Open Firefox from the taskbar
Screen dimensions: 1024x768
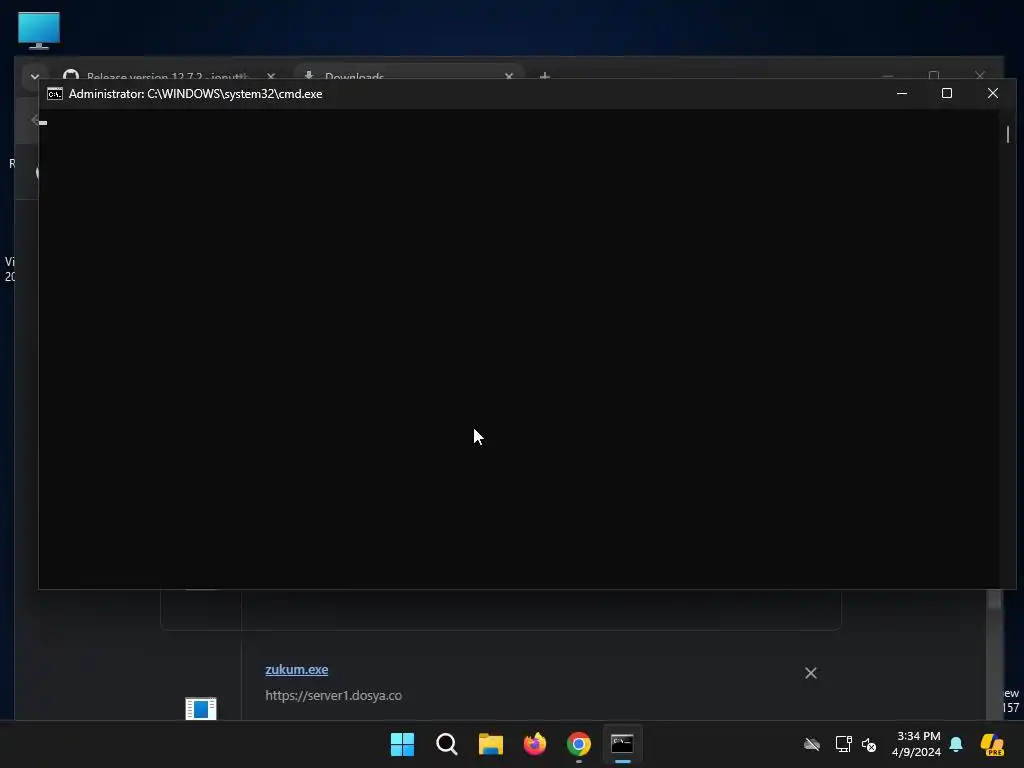[x=535, y=744]
